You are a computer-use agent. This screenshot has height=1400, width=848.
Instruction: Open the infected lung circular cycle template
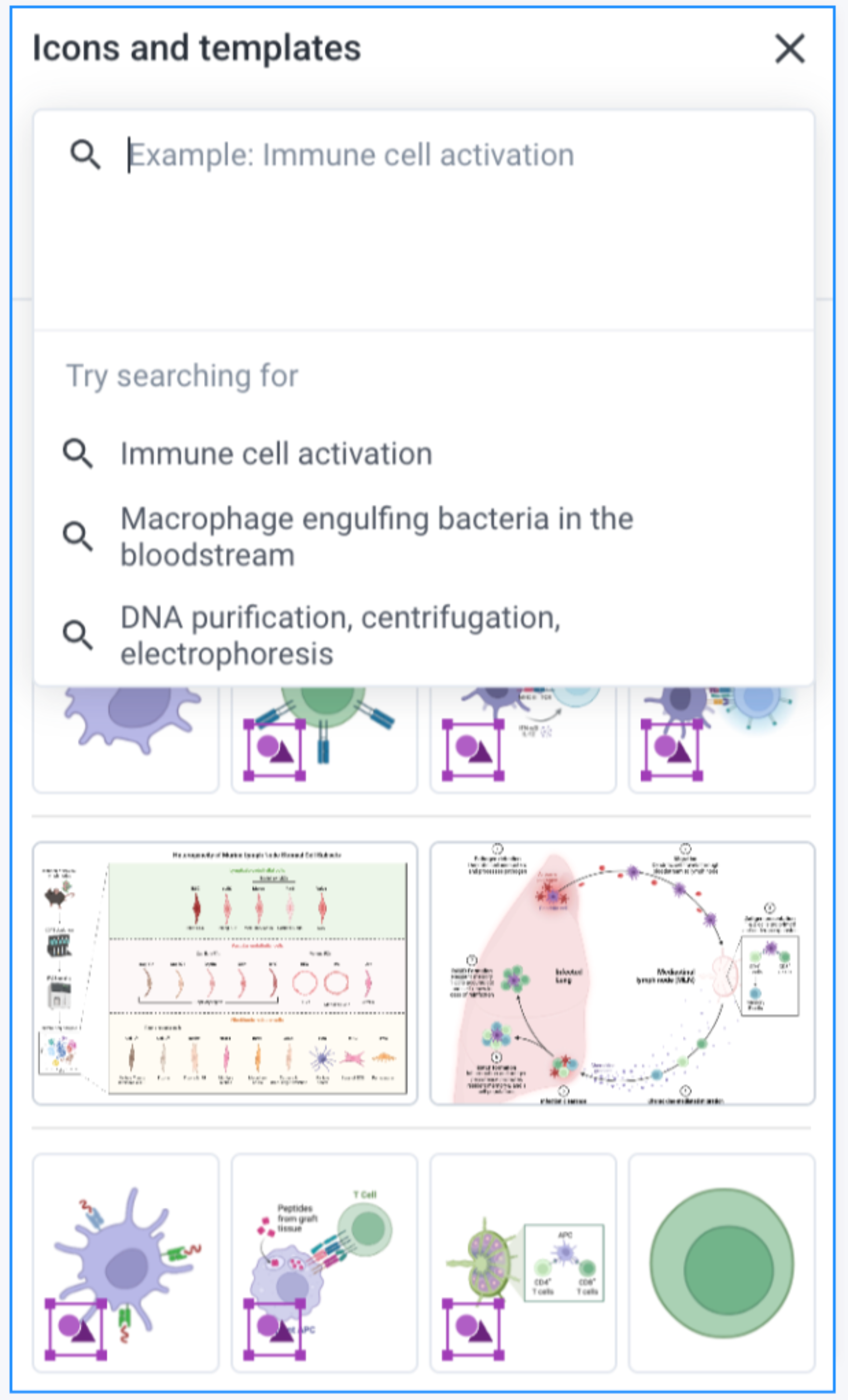click(x=622, y=973)
